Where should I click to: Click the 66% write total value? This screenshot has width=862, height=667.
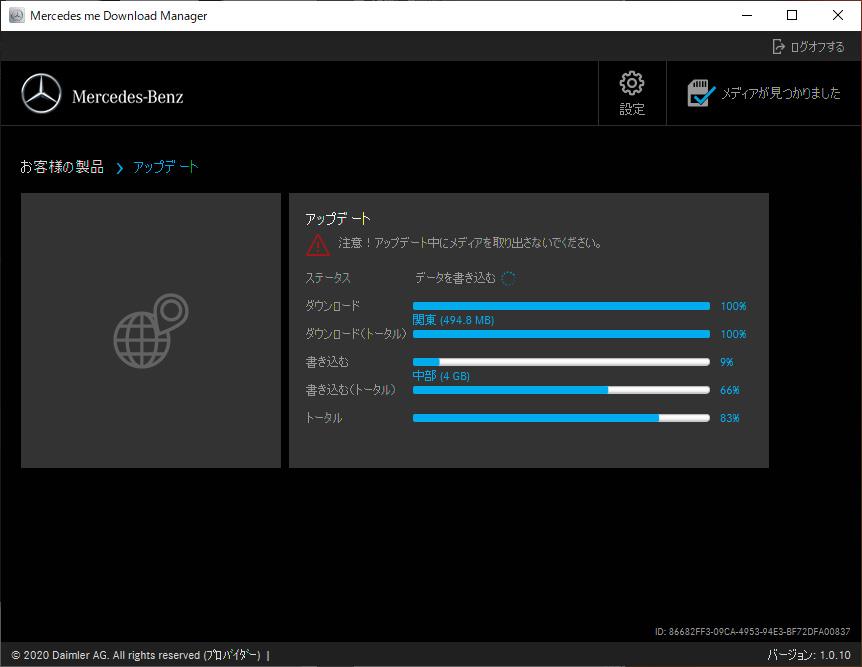[730, 390]
